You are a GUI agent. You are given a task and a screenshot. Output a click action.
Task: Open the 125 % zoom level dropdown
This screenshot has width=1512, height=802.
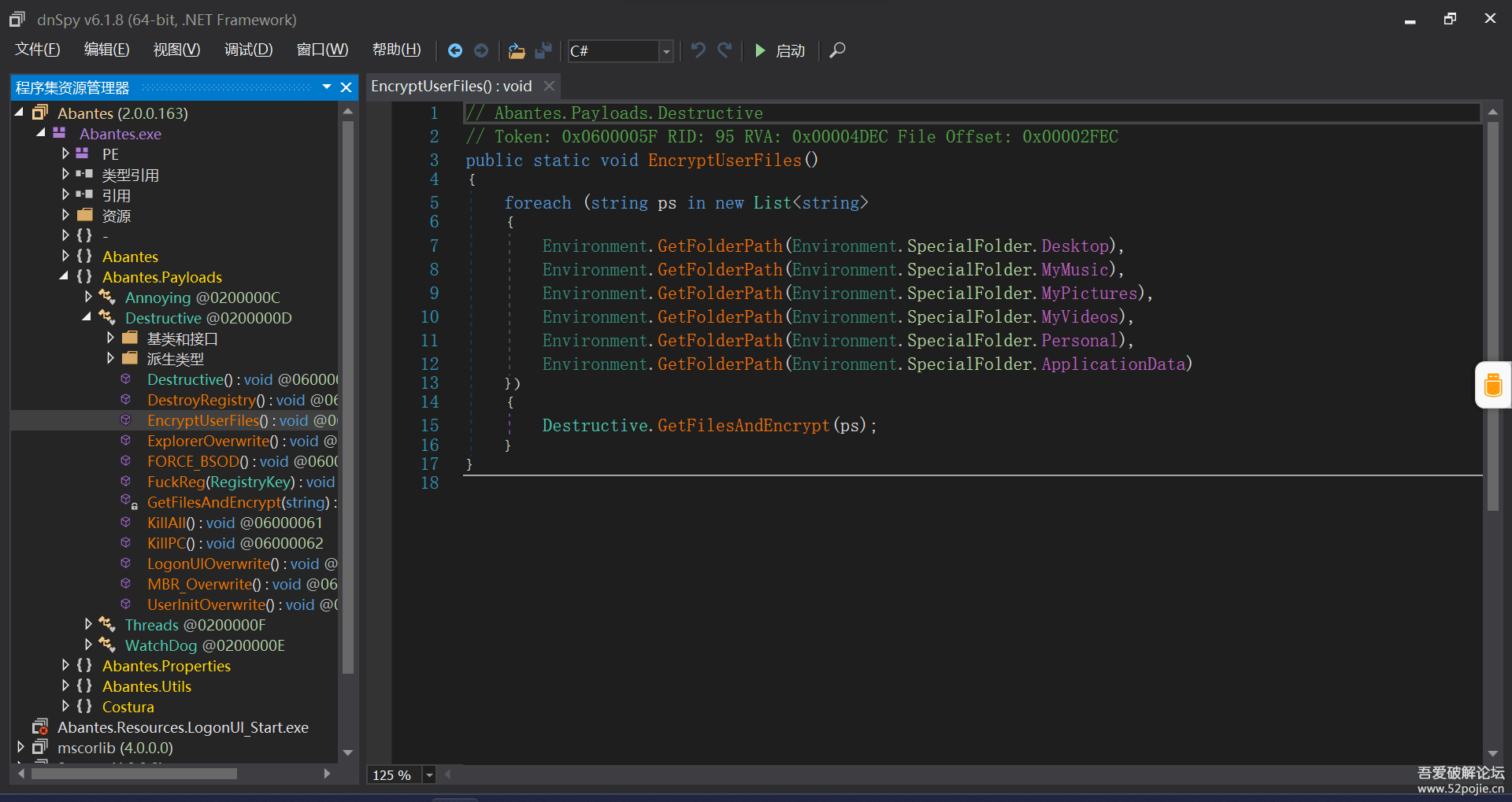pyautogui.click(x=429, y=775)
